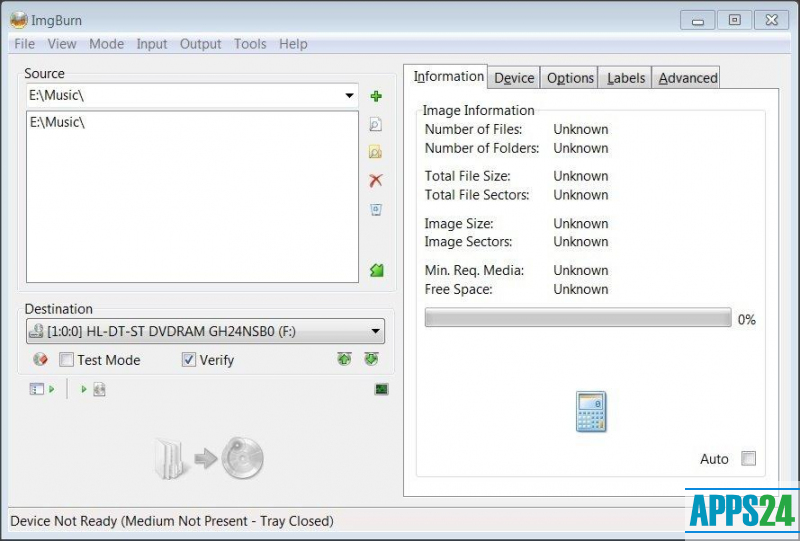The height and width of the screenshot is (541, 800).
Task: Click the Total File Size label
Action: pyautogui.click(x=467, y=176)
